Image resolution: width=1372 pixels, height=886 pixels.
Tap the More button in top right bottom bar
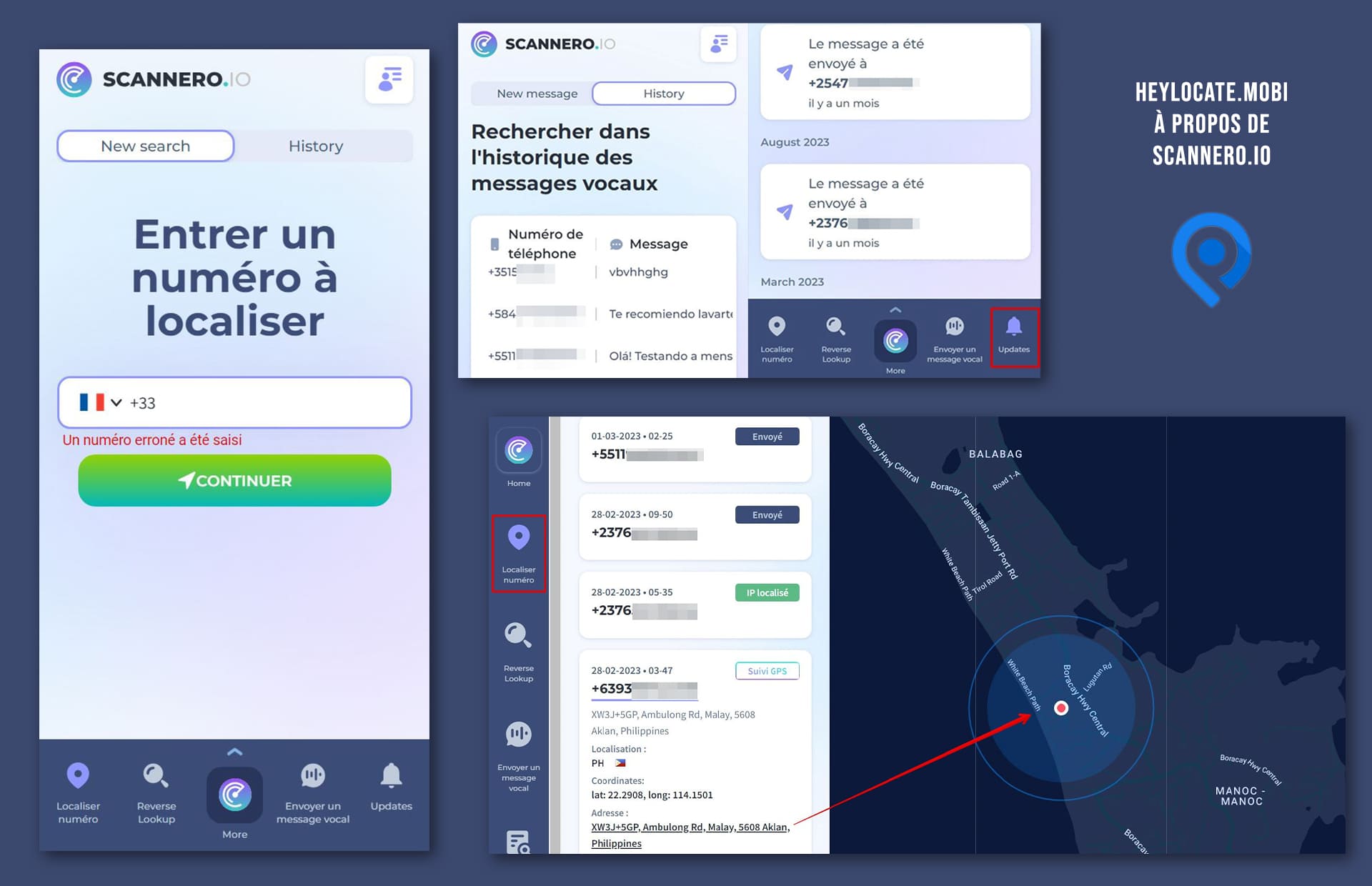click(x=895, y=341)
